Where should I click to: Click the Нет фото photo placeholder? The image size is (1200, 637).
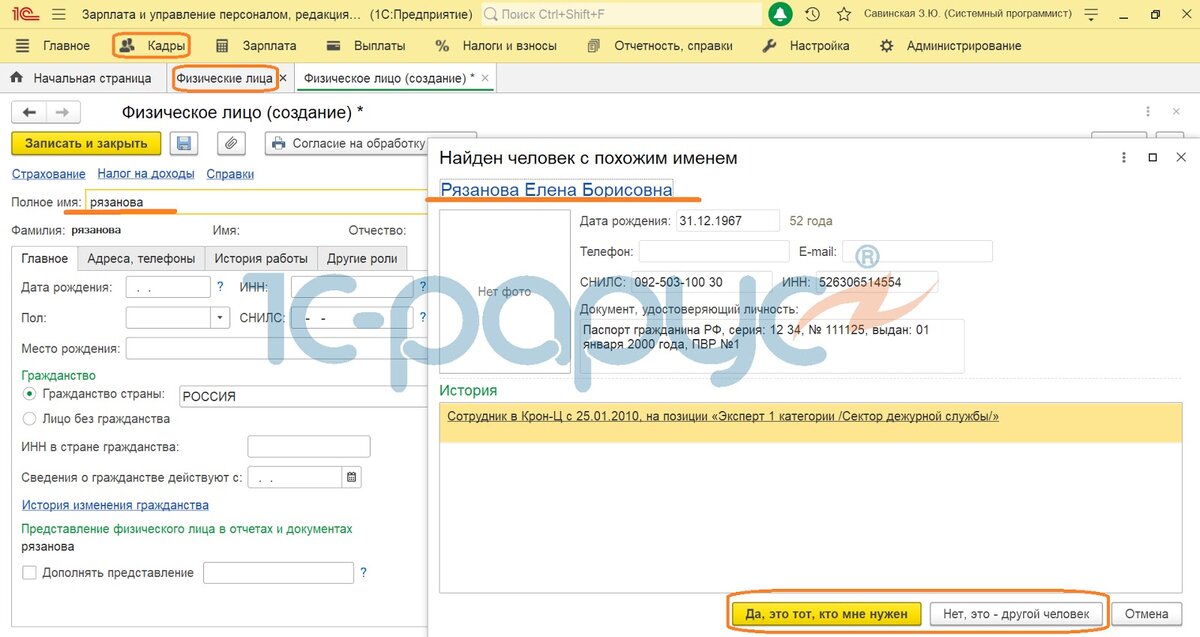pyautogui.click(x=504, y=291)
